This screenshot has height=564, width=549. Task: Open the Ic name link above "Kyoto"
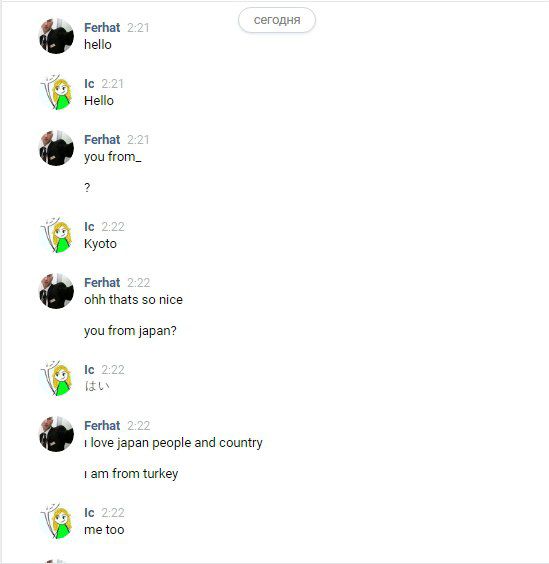coord(89,227)
